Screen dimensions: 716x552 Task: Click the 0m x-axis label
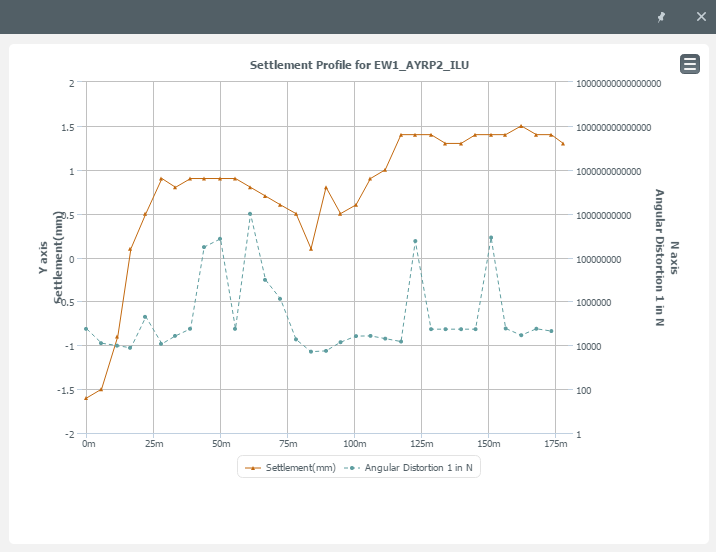pos(89,444)
